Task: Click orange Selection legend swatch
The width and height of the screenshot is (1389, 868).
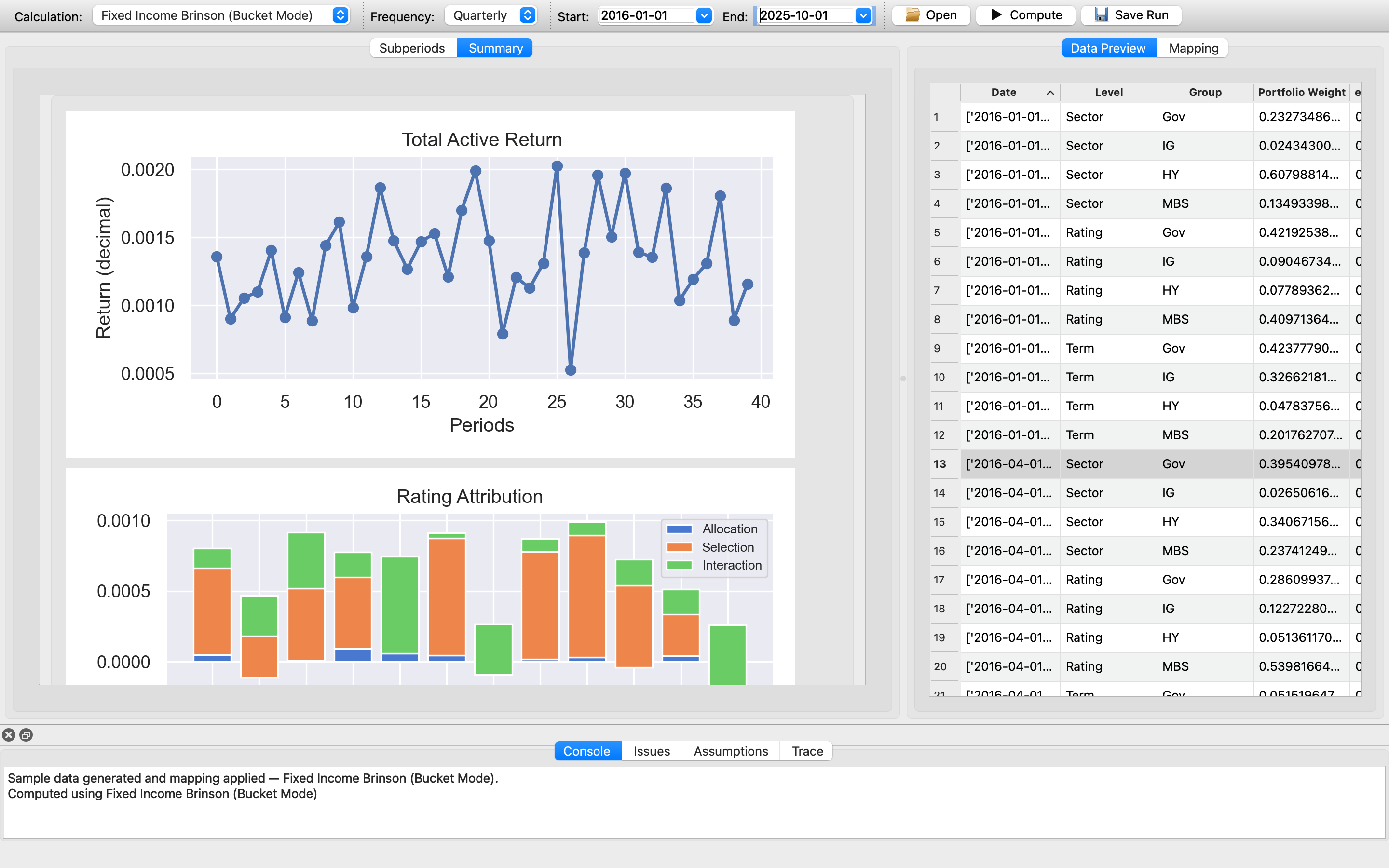Action: [x=679, y=547]
